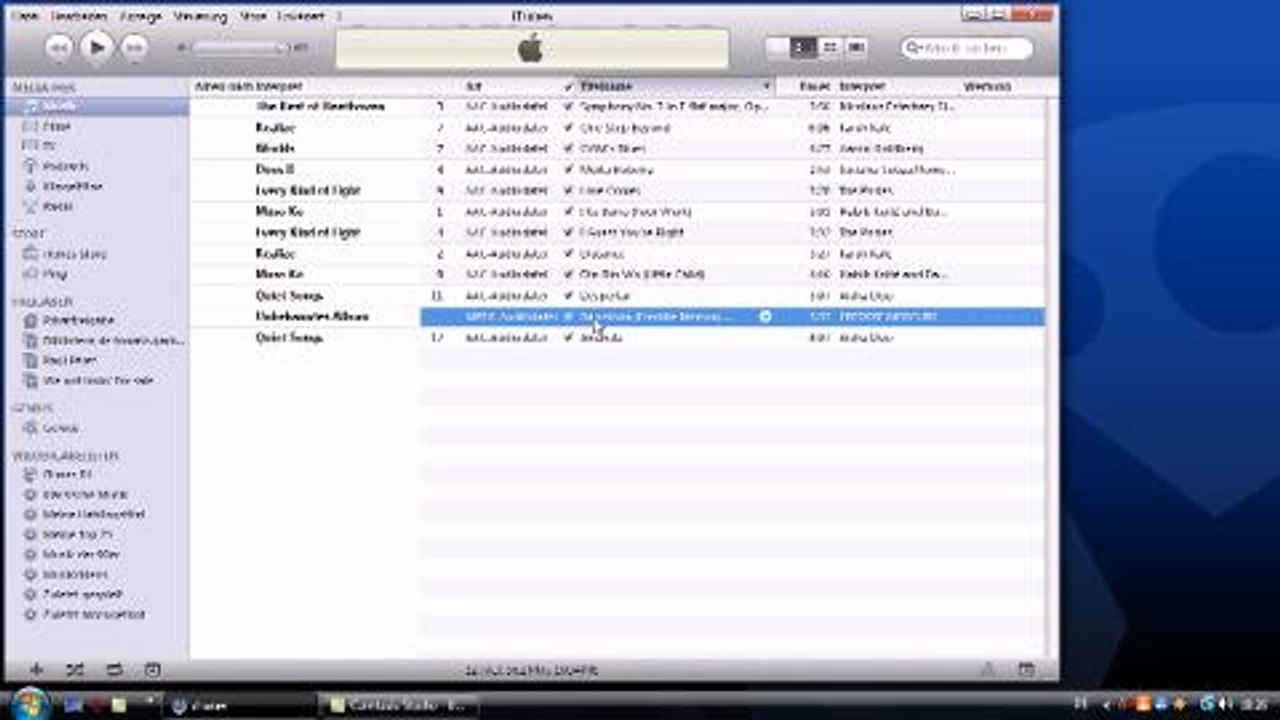Click into the iTunes search field
Screen dimensions: 1280x720
(x=967, y=47)
